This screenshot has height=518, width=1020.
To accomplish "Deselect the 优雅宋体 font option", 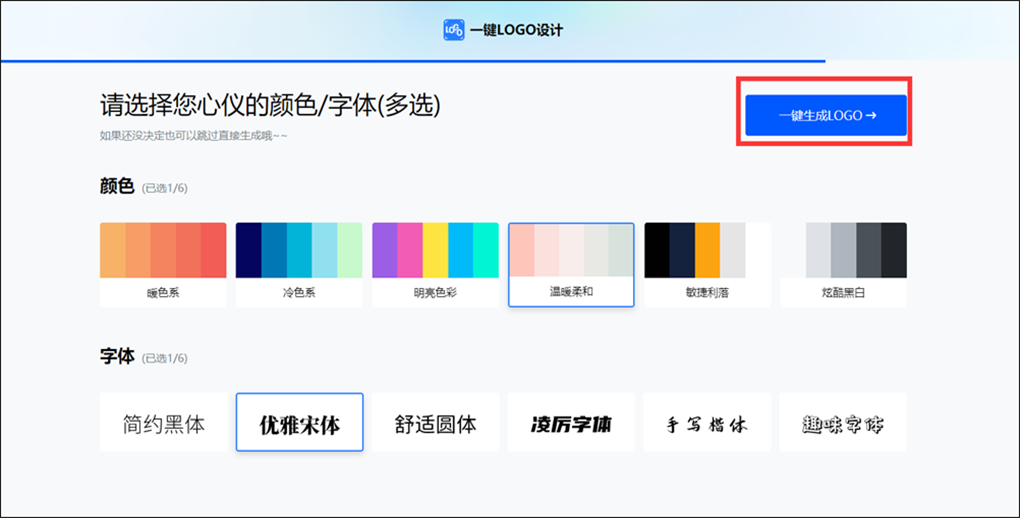I will point(299,422).
